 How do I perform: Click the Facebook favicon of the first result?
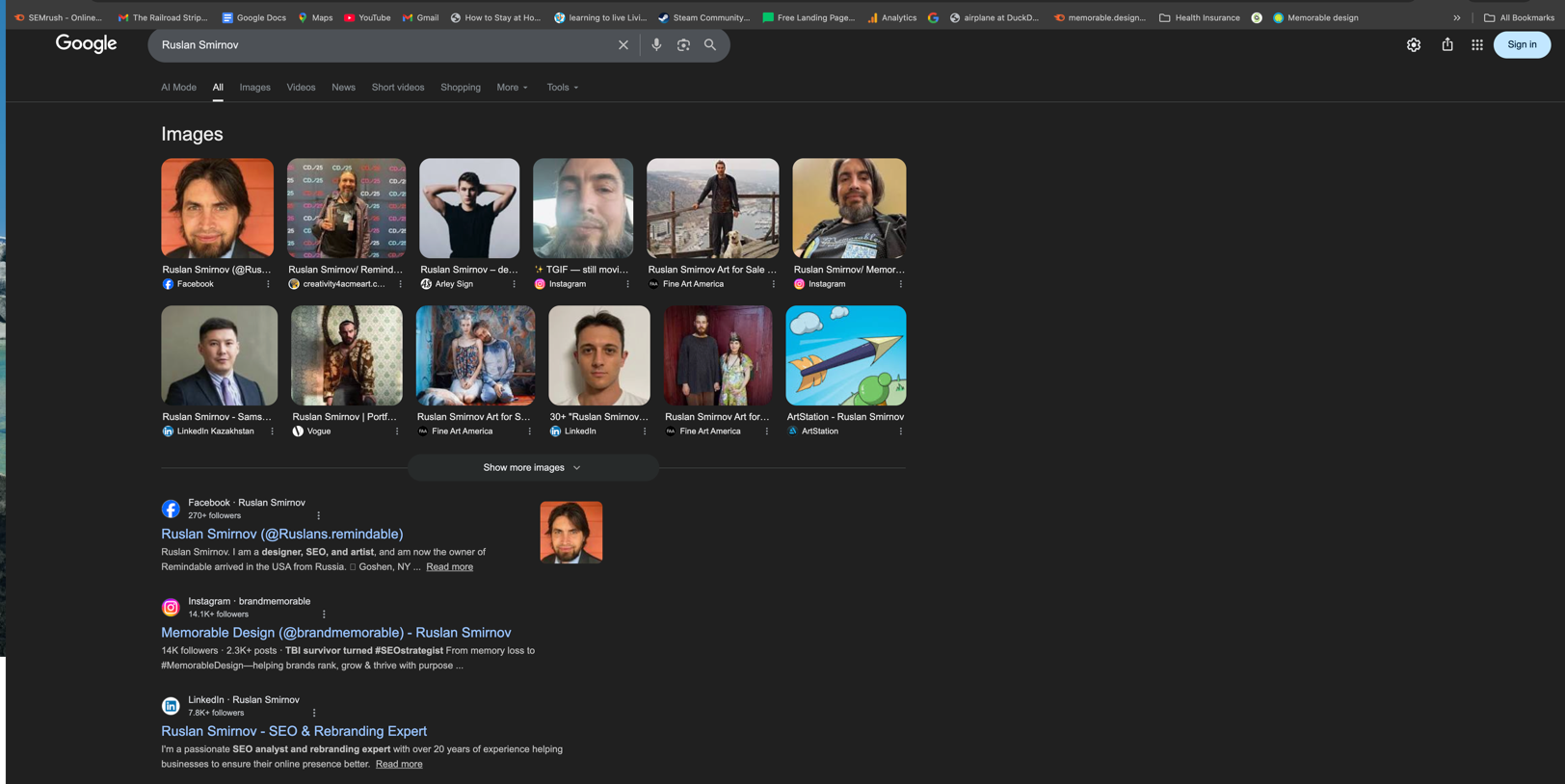[x=171, y=509]
